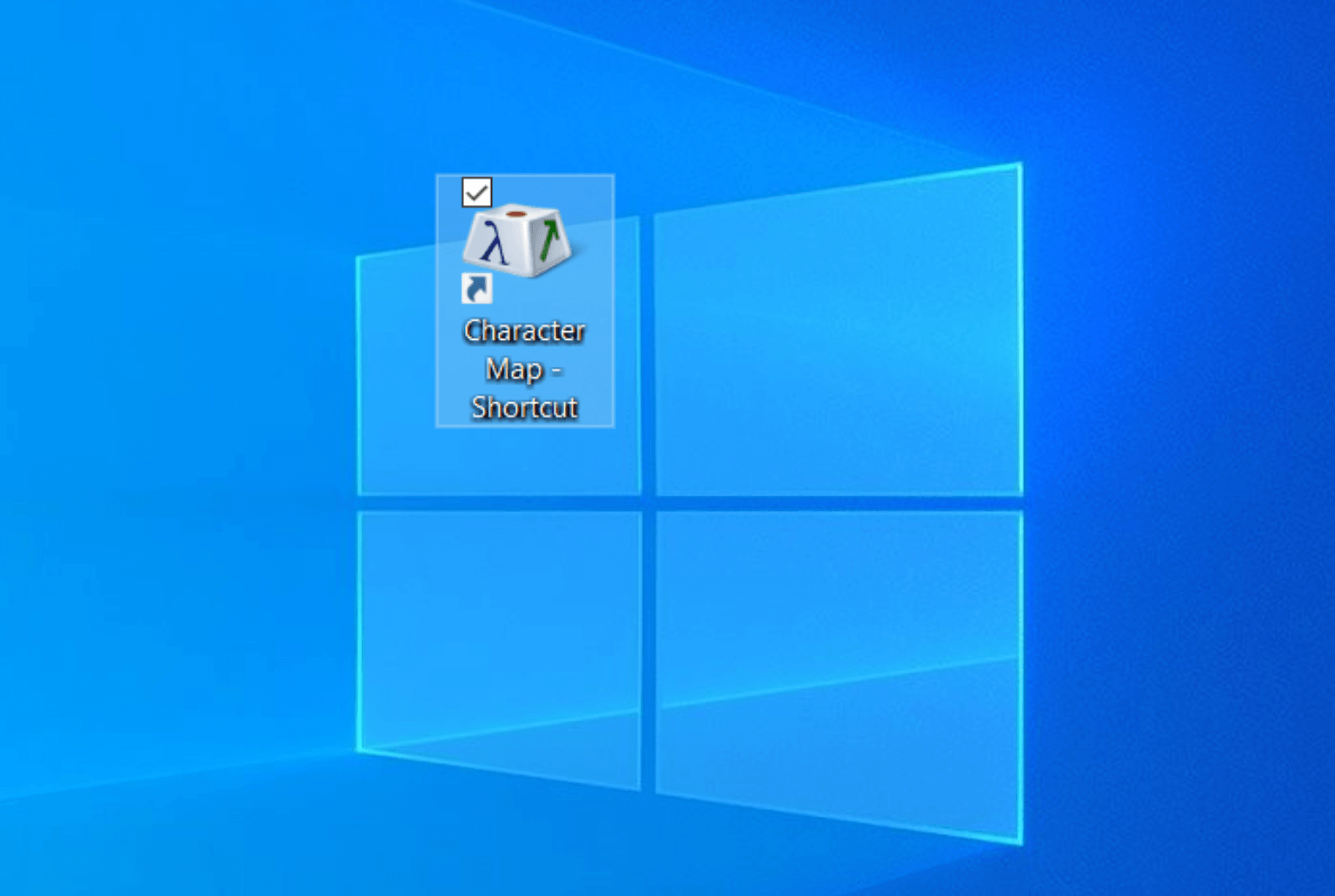The height and width of the screenshot is (896, 1335).
Task: Select the highlighted icon label area
Action: (x=523, y=369)
